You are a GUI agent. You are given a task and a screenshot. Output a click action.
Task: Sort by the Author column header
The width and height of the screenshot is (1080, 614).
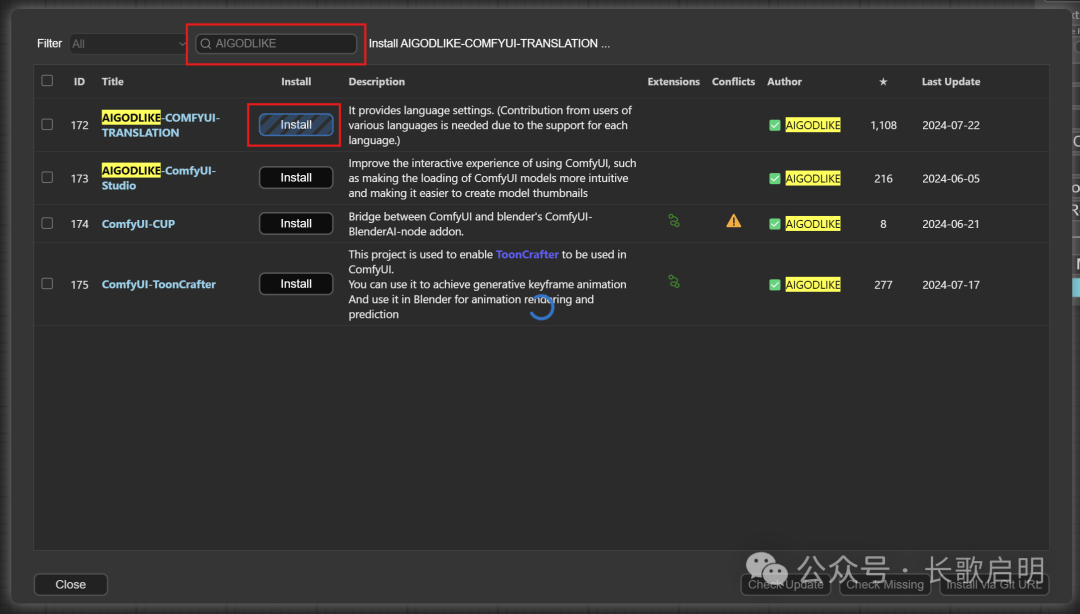(785, 81)
